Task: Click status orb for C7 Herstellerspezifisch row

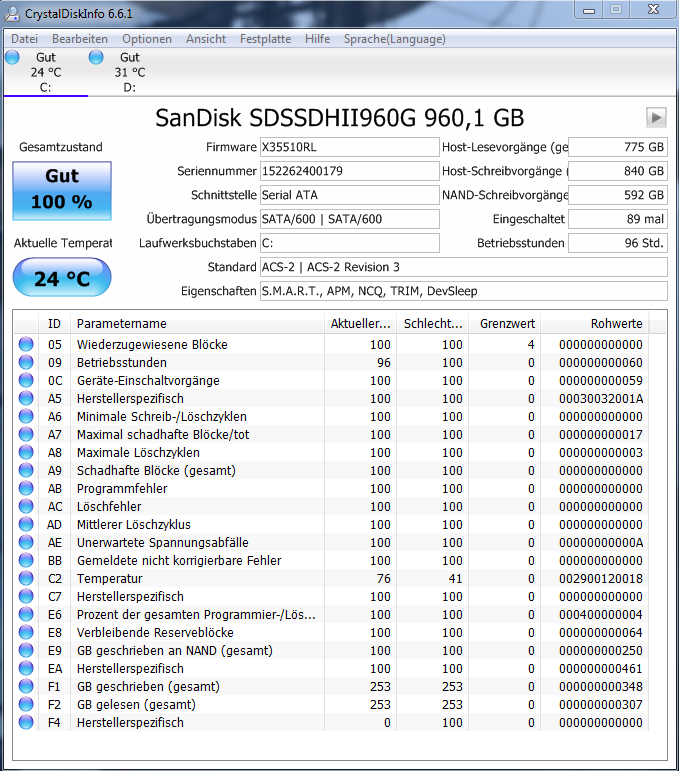Action: coord(26,596)
